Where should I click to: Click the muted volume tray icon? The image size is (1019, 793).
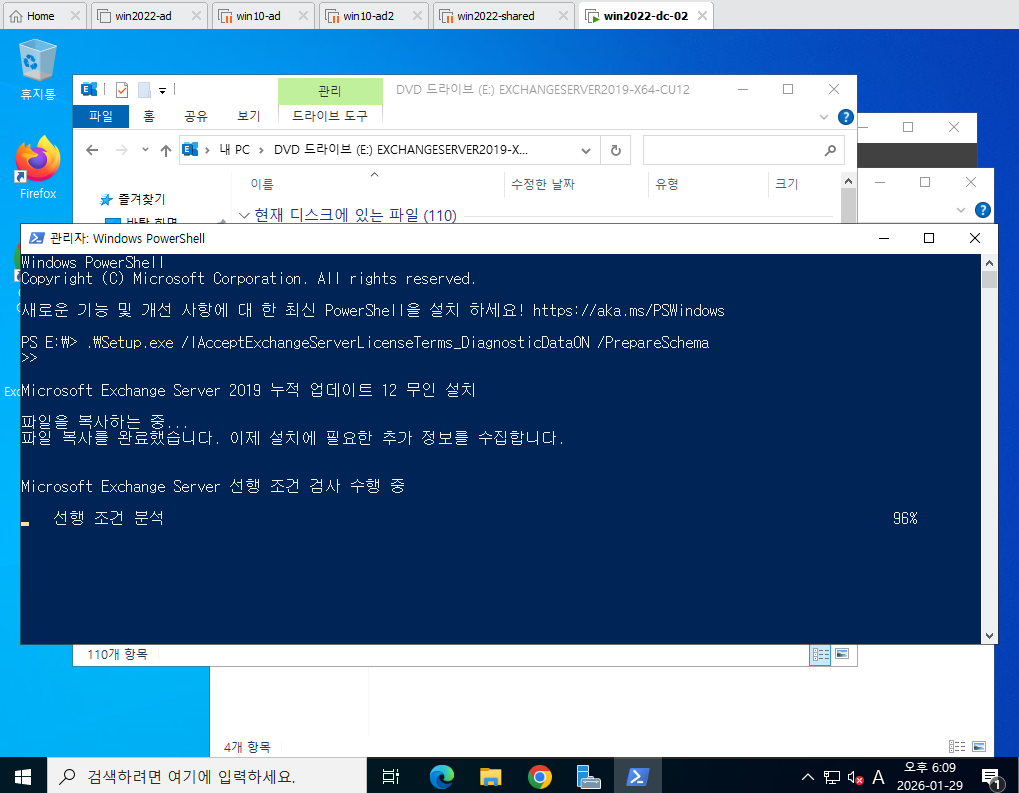tap(855, 777)
